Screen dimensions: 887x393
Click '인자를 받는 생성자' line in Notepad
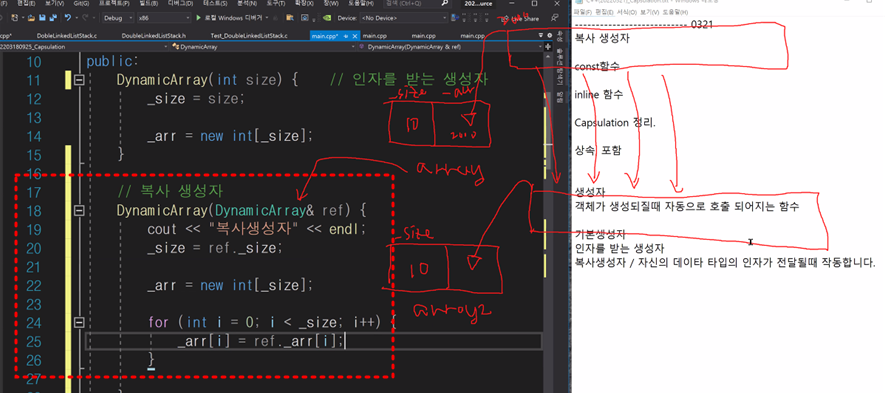[x=619, y=248]
